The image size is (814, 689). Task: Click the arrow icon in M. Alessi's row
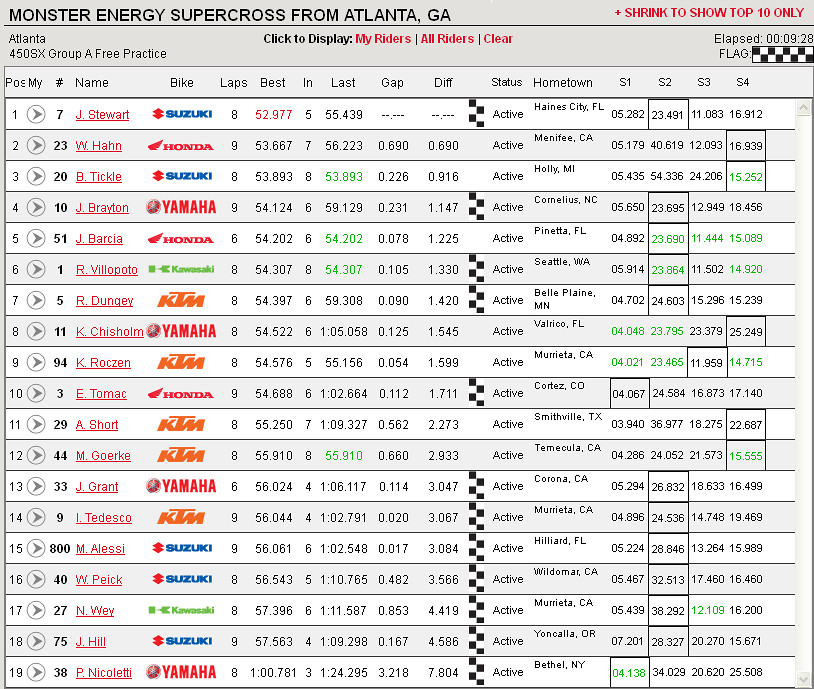coord(36,548)
